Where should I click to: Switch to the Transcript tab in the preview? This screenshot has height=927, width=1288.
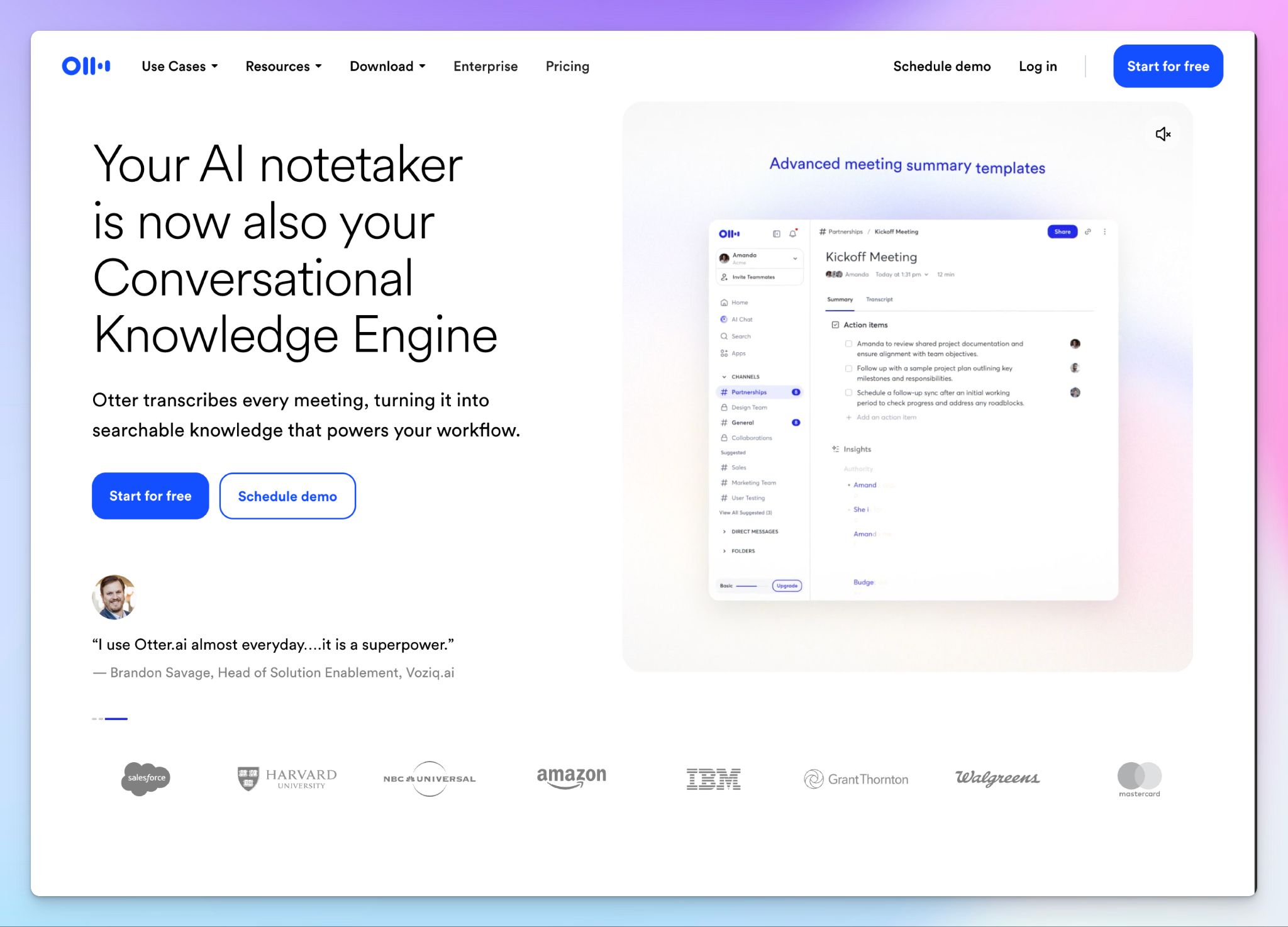879,299
